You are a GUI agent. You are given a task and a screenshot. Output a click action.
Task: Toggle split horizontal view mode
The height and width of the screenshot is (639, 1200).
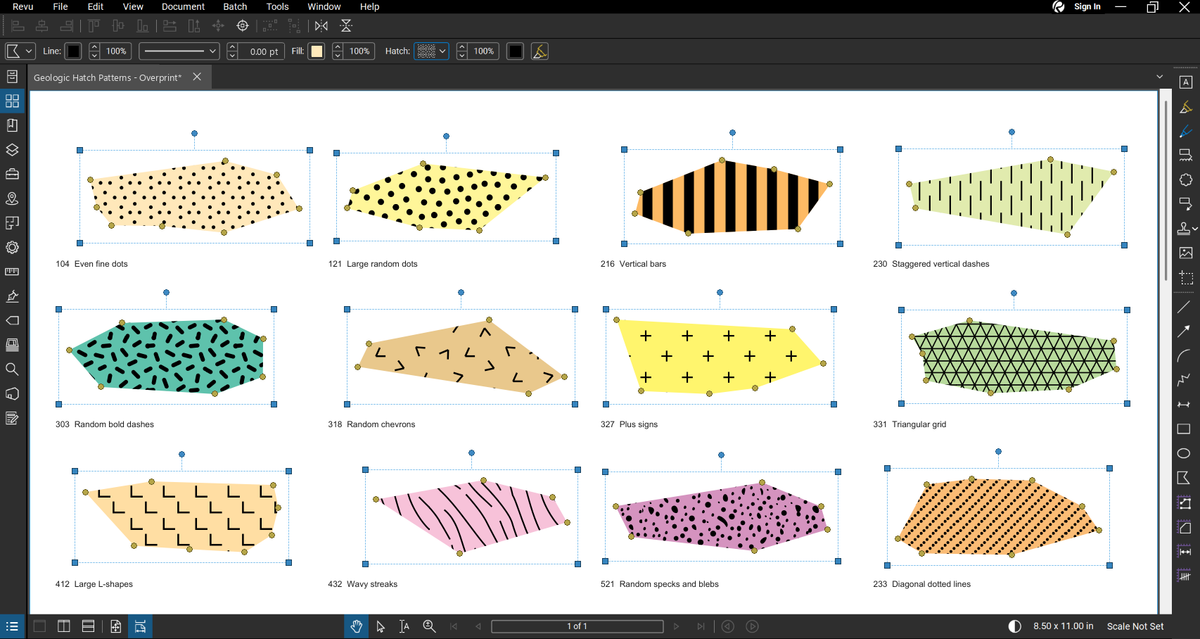point(88,626)
